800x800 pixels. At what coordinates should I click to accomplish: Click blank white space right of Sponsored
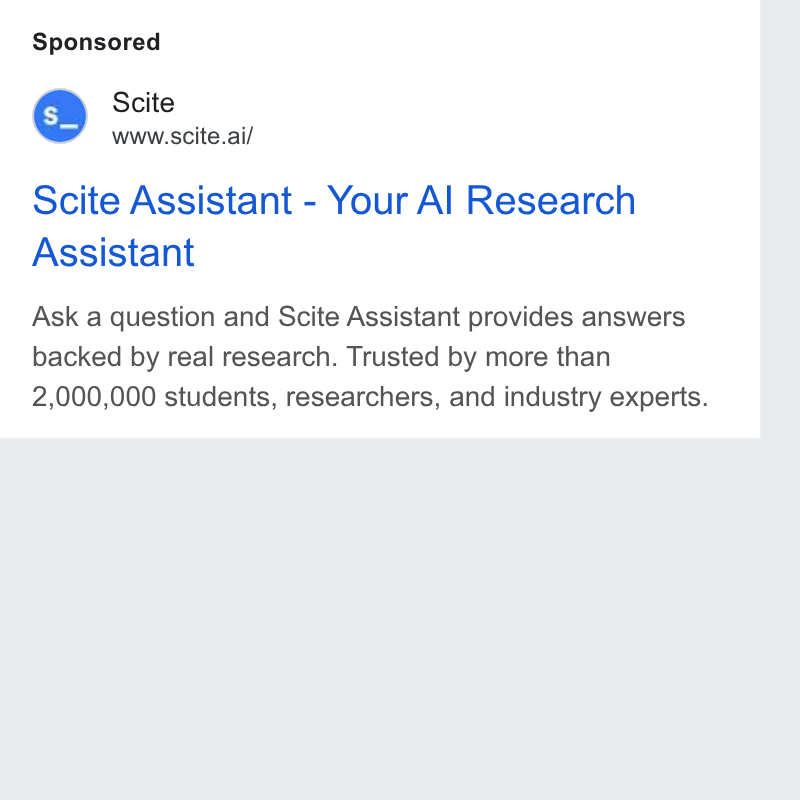[x=459, y=42]
